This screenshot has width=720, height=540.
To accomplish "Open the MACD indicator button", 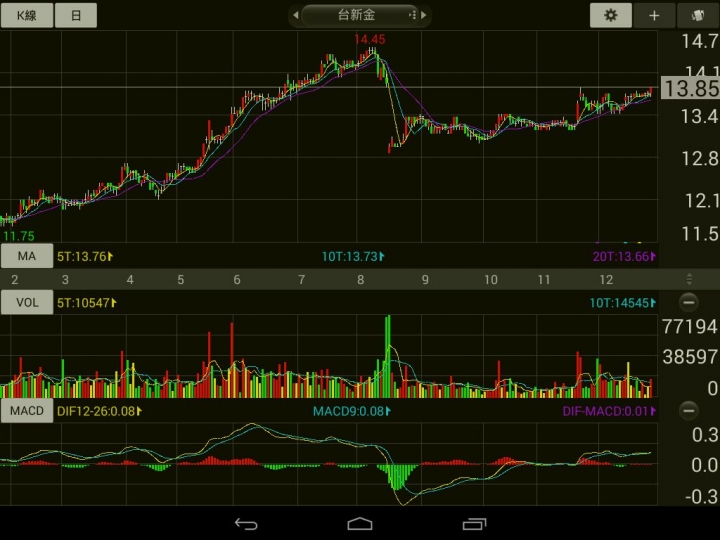I will (27, 410).
